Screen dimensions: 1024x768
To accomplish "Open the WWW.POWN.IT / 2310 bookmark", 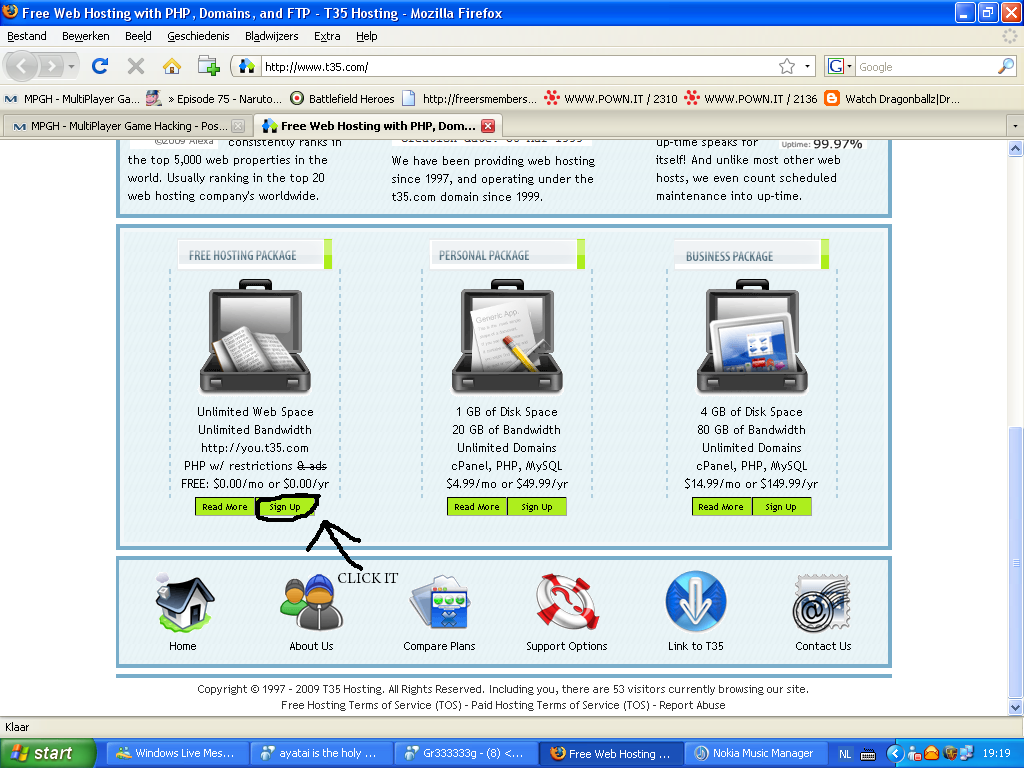I will pyautogui.click(x=611, y=99).
